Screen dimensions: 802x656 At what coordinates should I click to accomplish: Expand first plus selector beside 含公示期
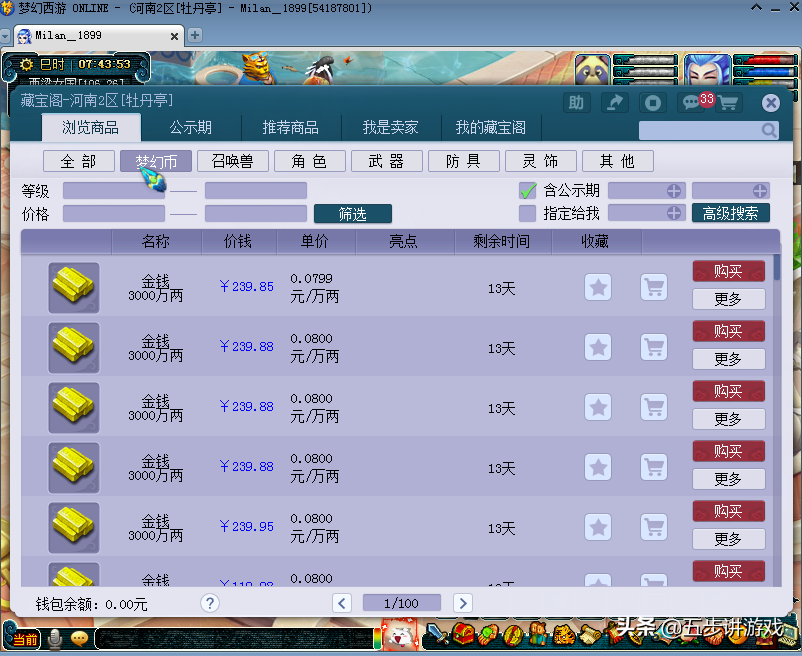[x=674, y=191]
